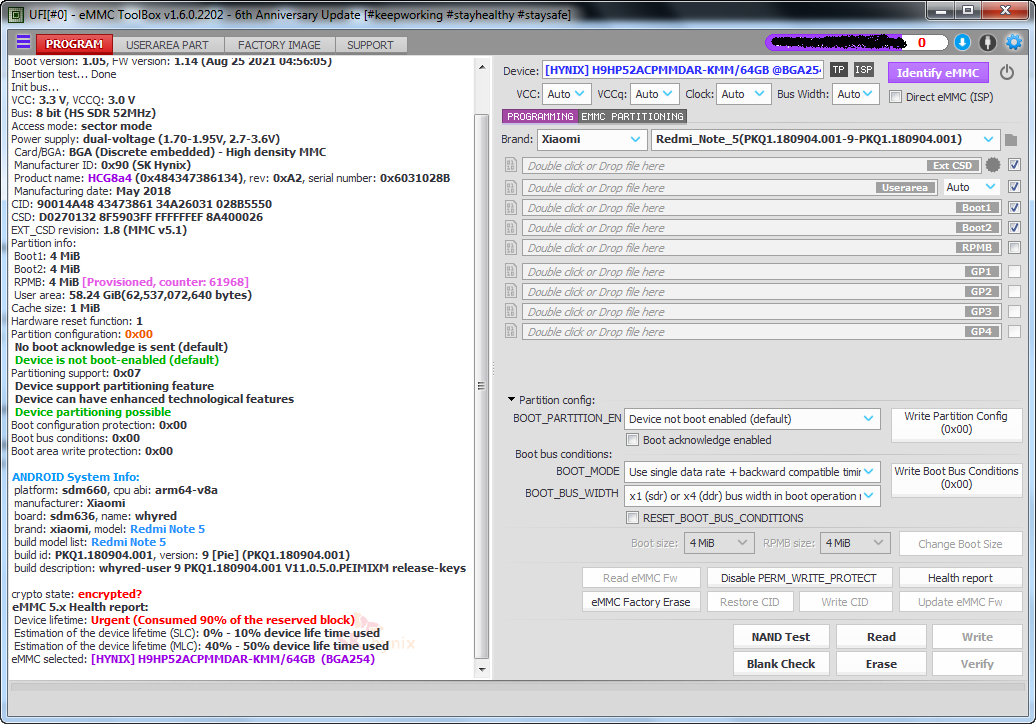Click the blue download update icon
The width and height of the screenshot is (1036, 724).
coord(963,42)
